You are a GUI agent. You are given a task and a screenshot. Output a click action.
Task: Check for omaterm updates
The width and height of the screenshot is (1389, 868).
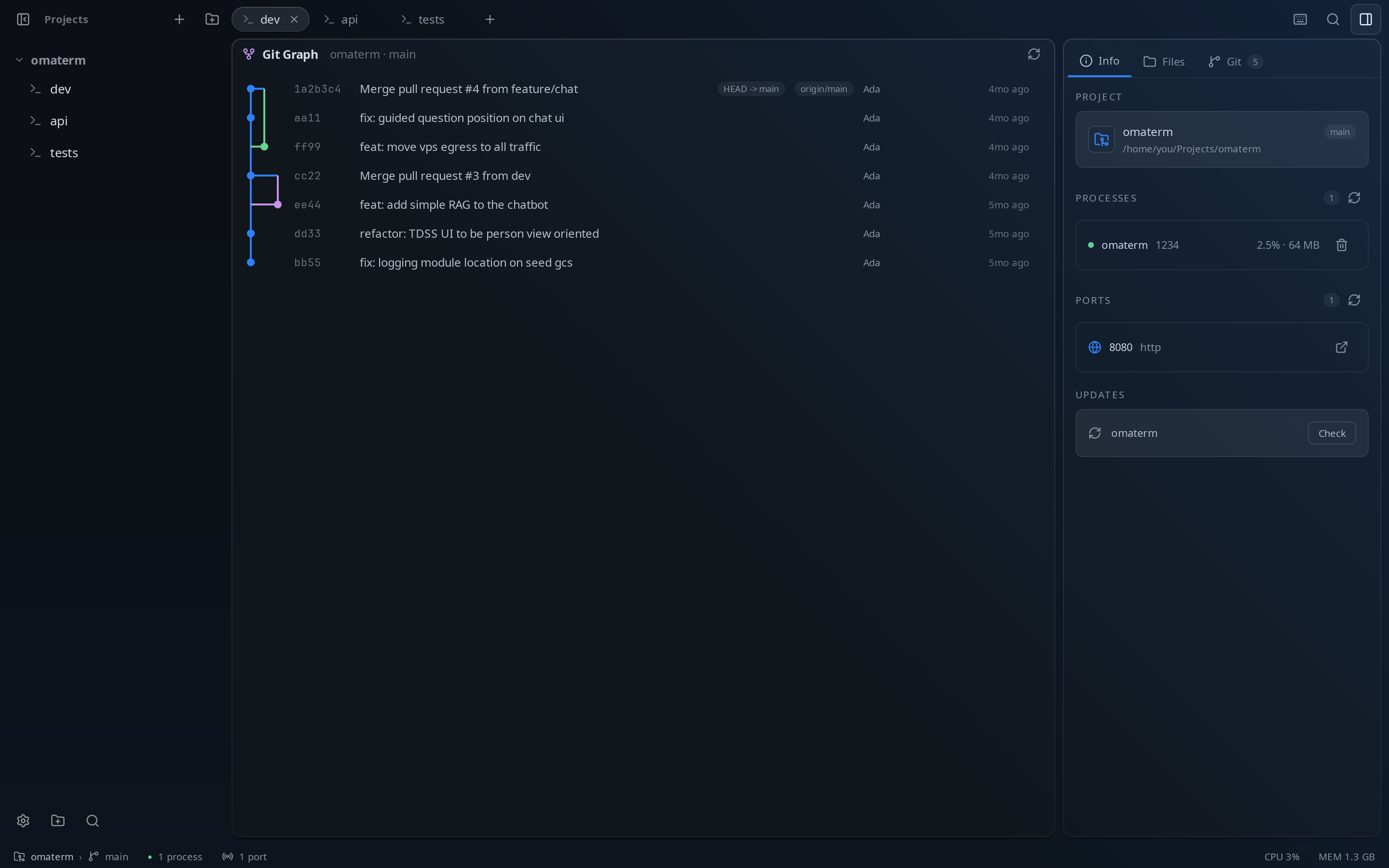[1332, 434]
